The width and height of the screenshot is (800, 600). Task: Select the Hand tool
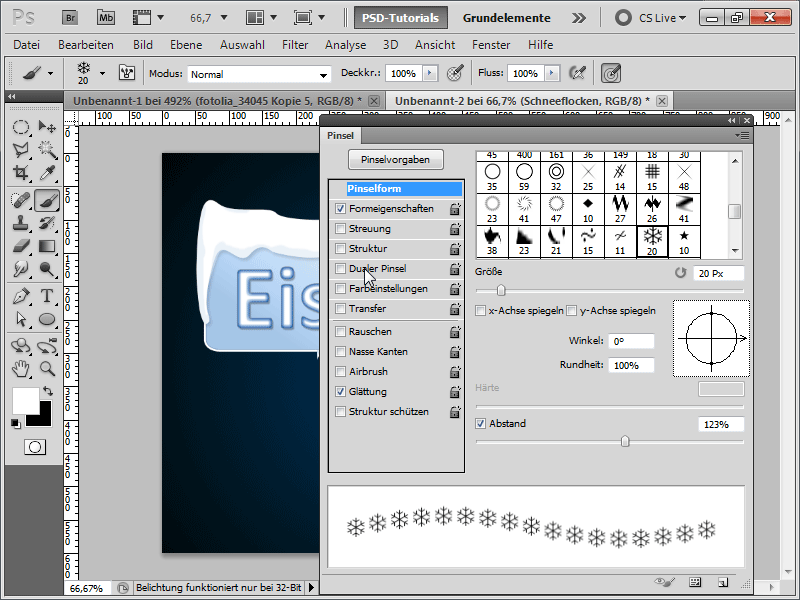20,368
